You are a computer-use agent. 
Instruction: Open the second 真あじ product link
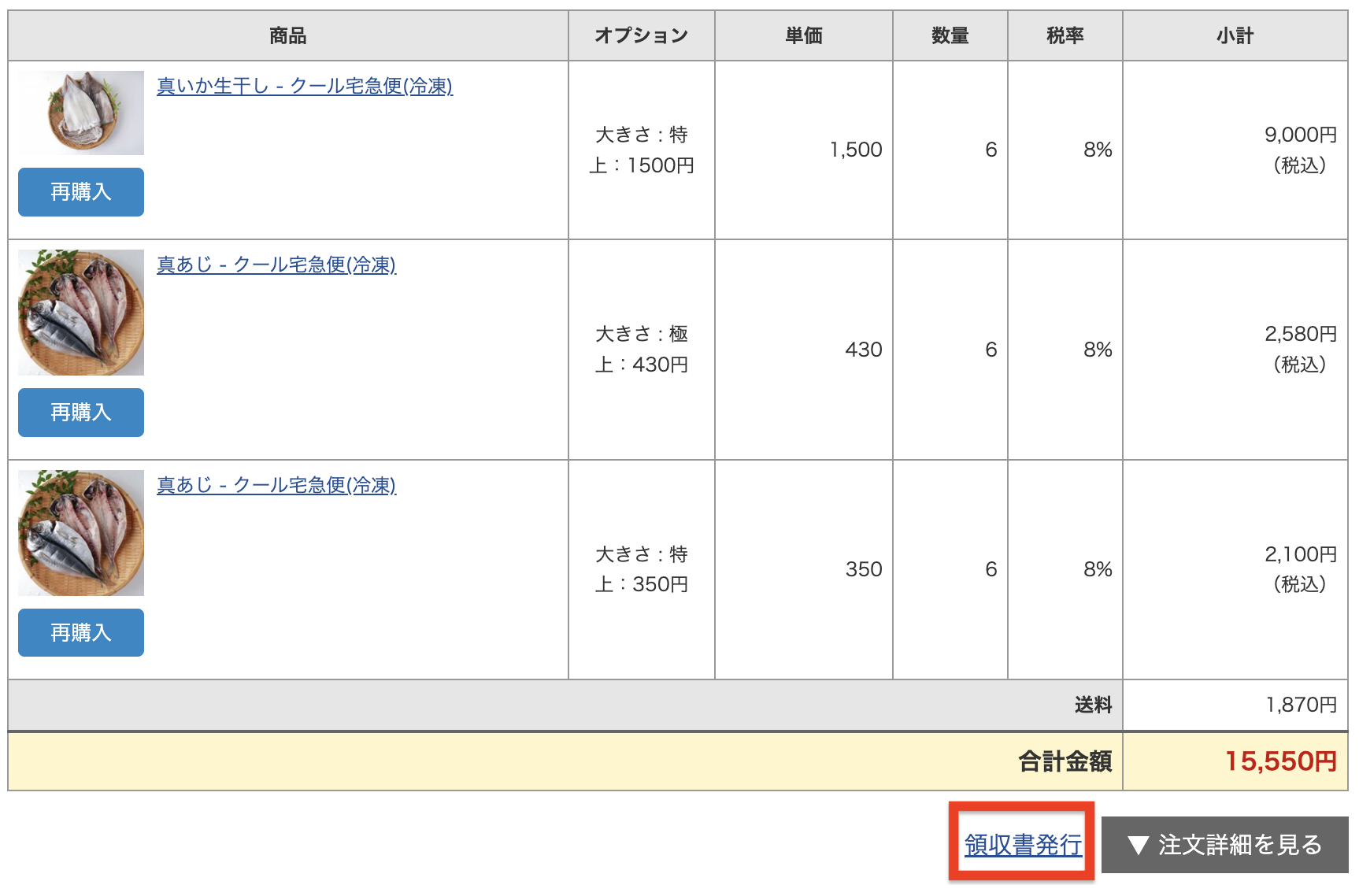click(x=277, y=485)
